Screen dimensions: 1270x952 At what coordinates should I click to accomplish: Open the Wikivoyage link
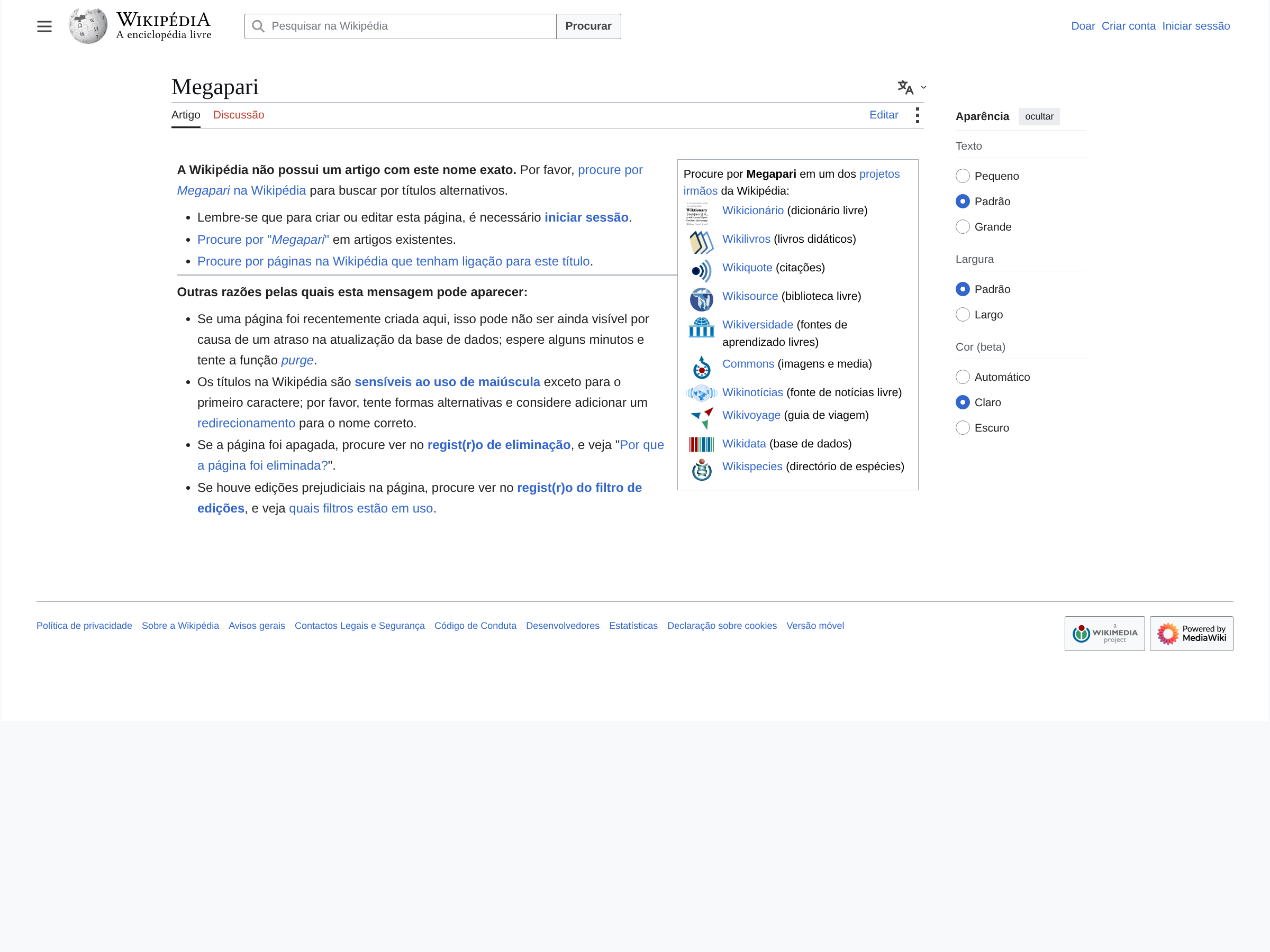(x=751, y=415)
